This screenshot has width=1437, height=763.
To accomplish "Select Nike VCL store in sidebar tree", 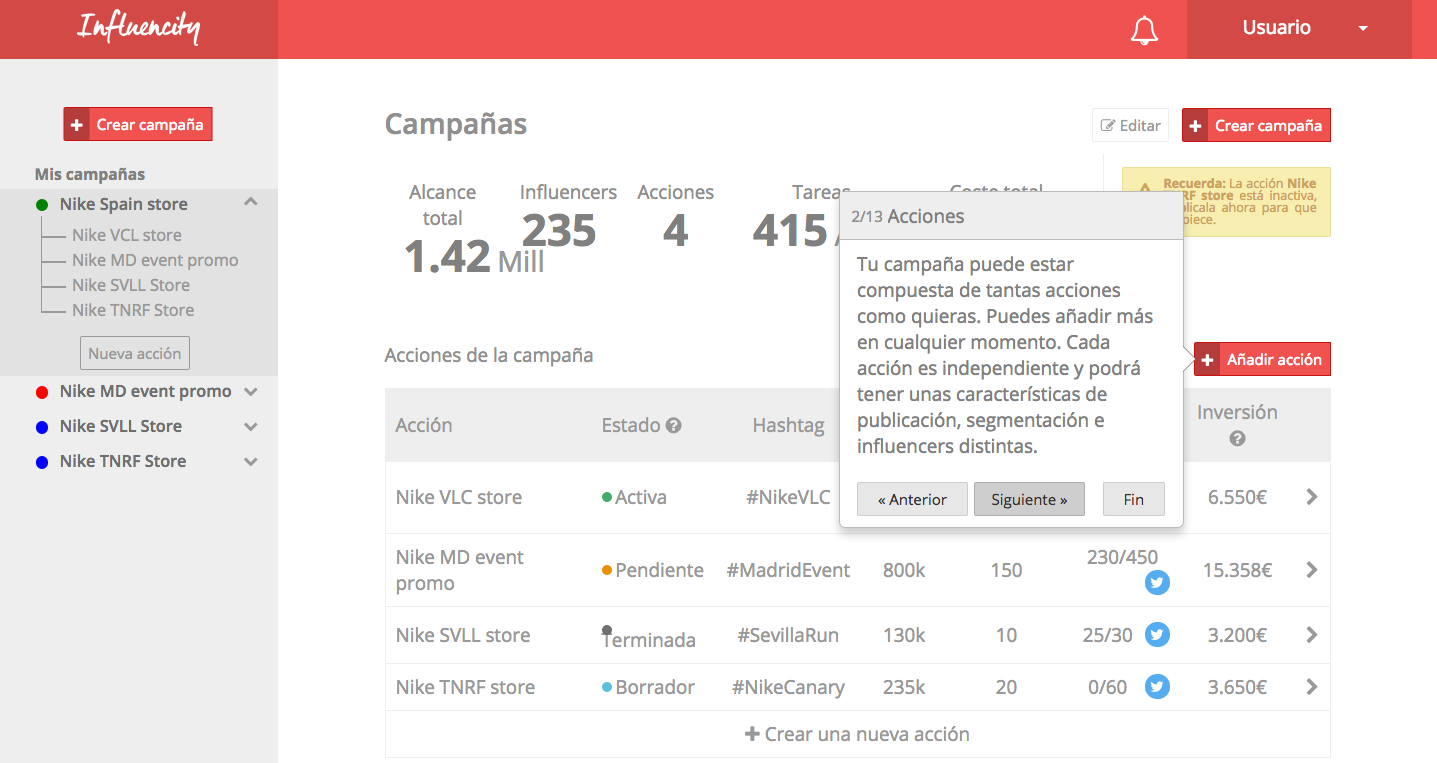I will click(126, 235).
